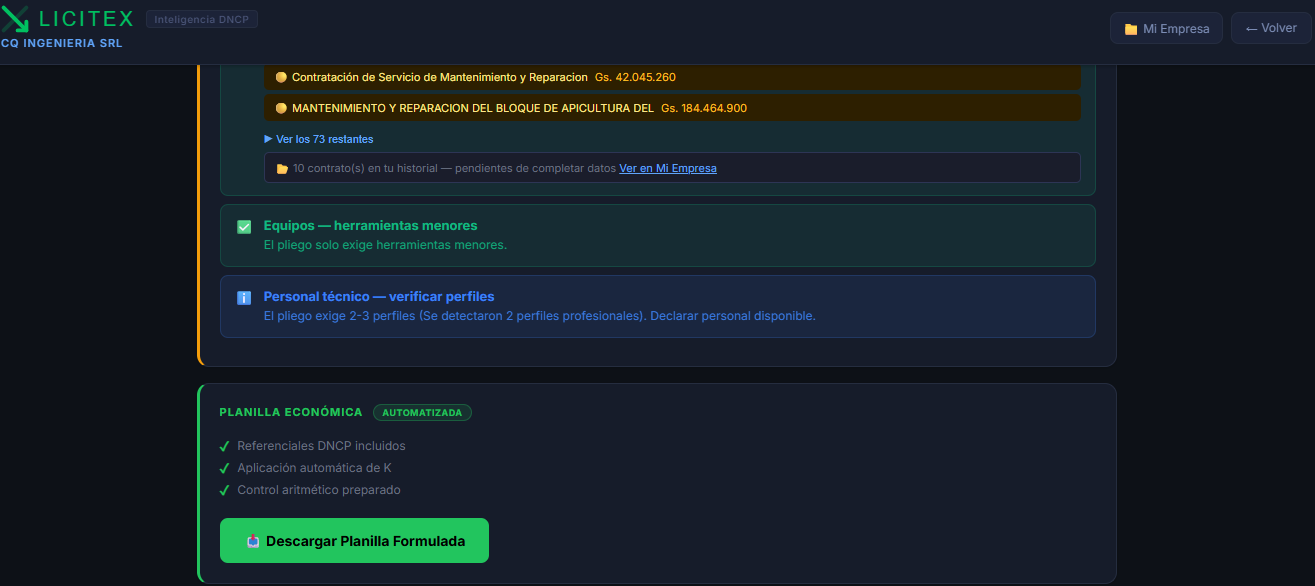
Task: Click the download icon in Descargar Planilla button
Action: coord(253,541)
